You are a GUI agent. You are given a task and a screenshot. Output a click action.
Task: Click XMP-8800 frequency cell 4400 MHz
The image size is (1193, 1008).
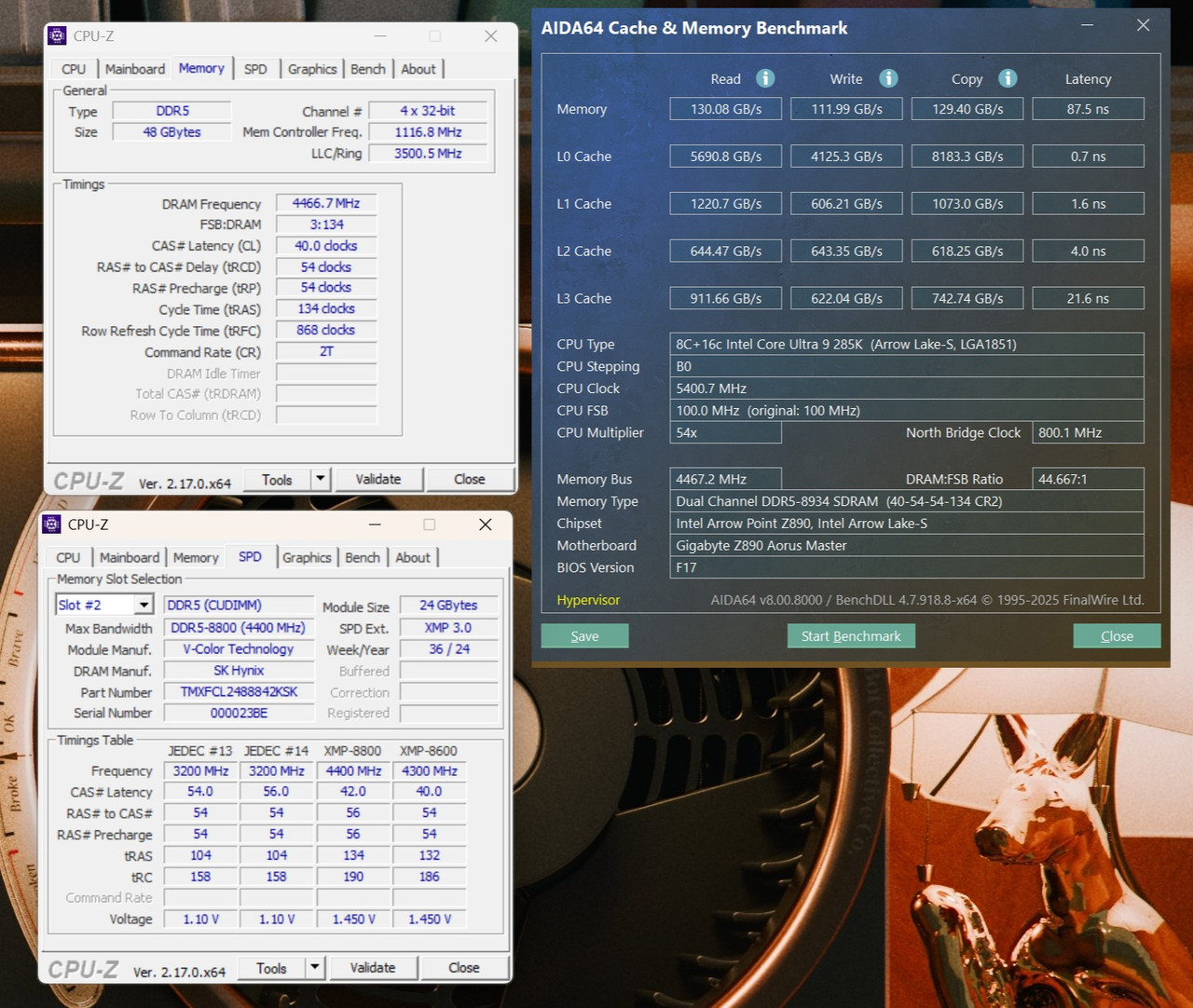click(353, 771)
